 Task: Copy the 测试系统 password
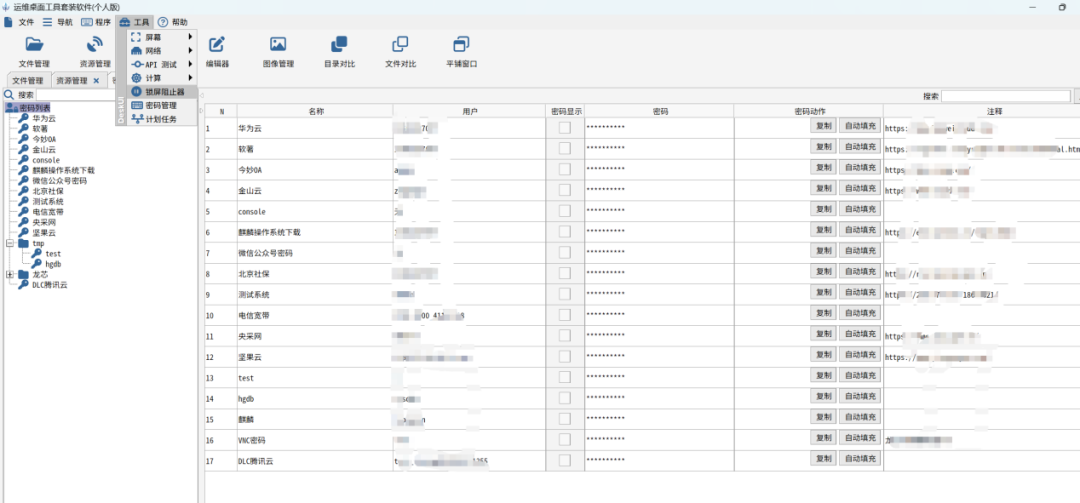pyautogui.click(x=823, y=294)
